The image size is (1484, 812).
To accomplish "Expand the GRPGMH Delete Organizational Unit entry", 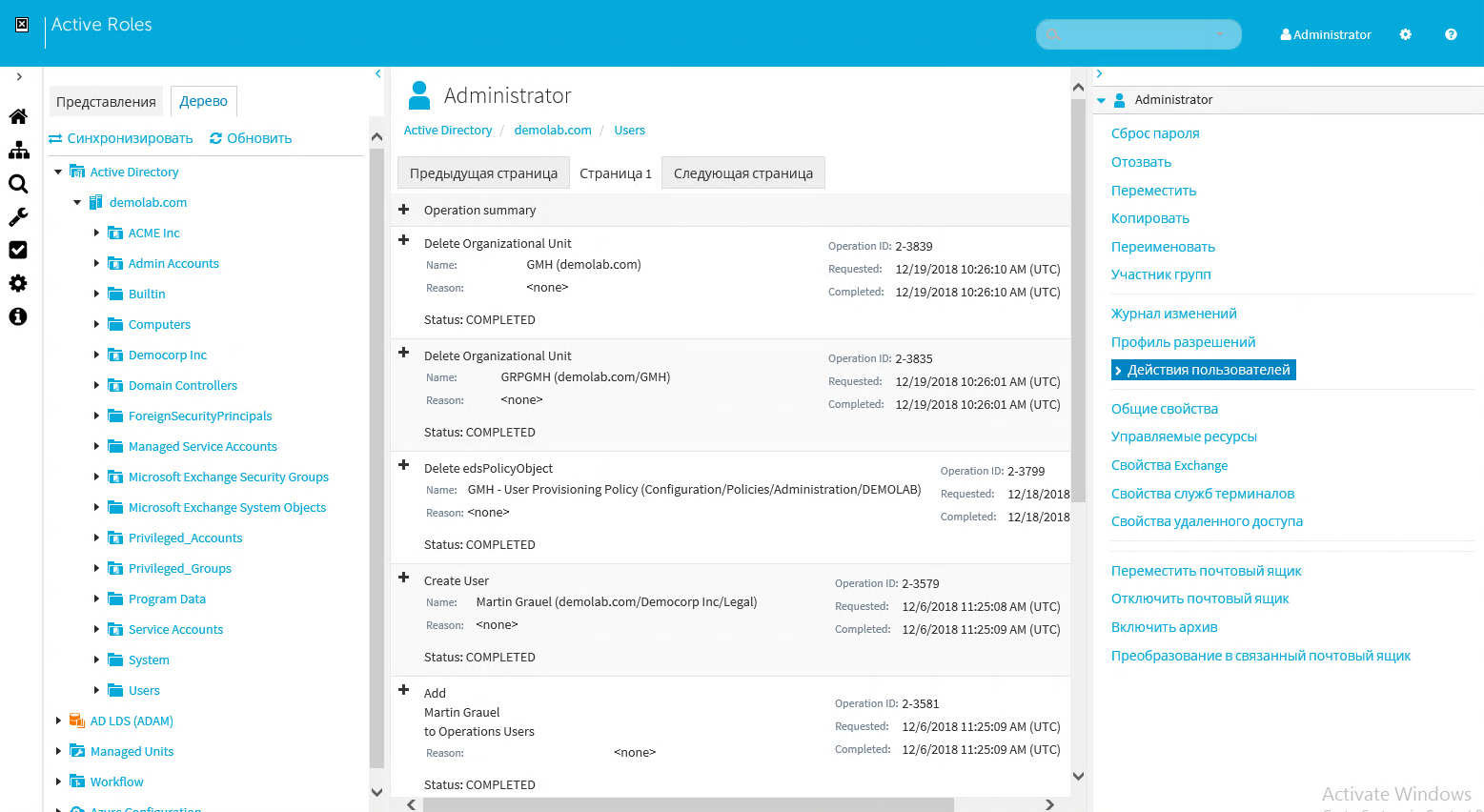I will point(403,353).
